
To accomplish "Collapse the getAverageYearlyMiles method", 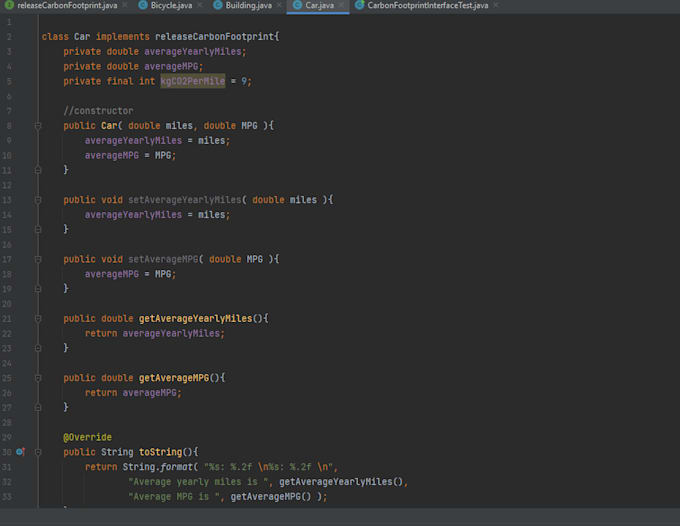I will pyautogui.click(x=38, y=319).
